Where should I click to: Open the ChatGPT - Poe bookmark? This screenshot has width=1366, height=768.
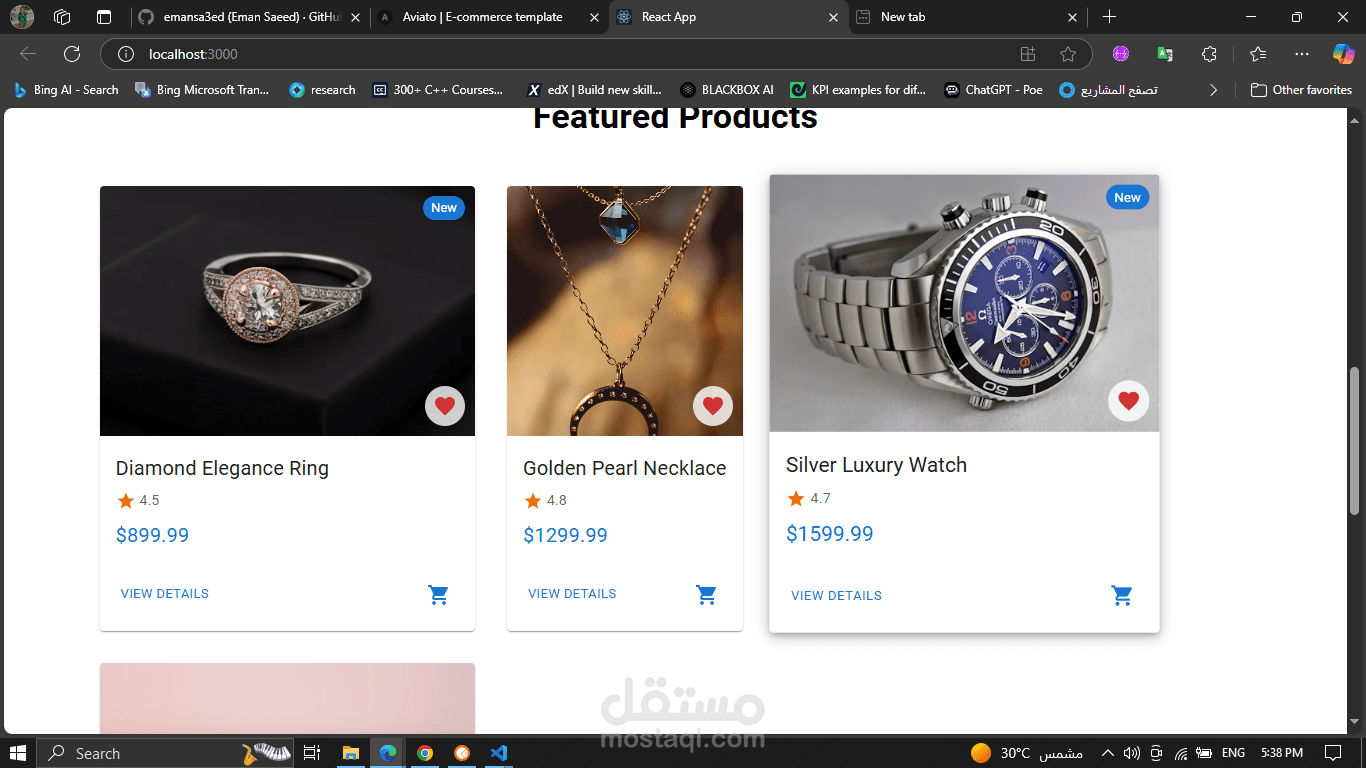[x=993, y=90]
